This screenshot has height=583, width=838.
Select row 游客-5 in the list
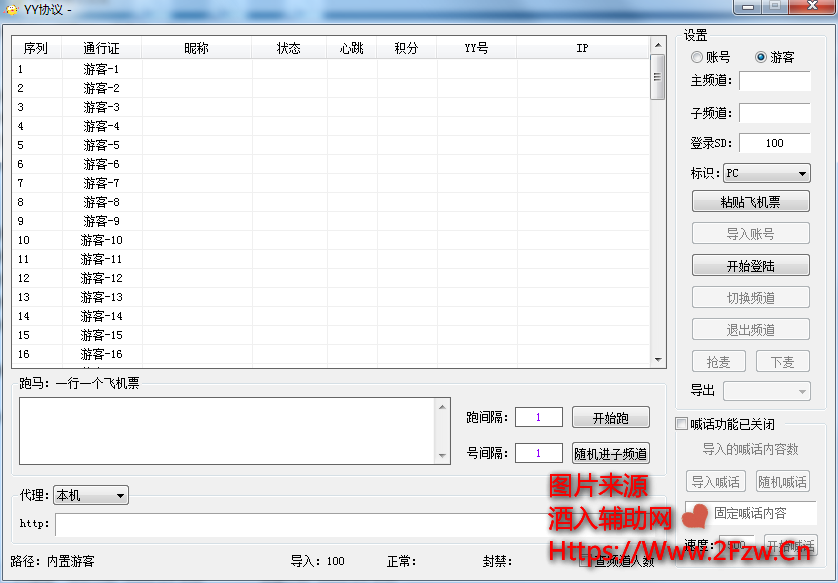click(x=331, y=145)
